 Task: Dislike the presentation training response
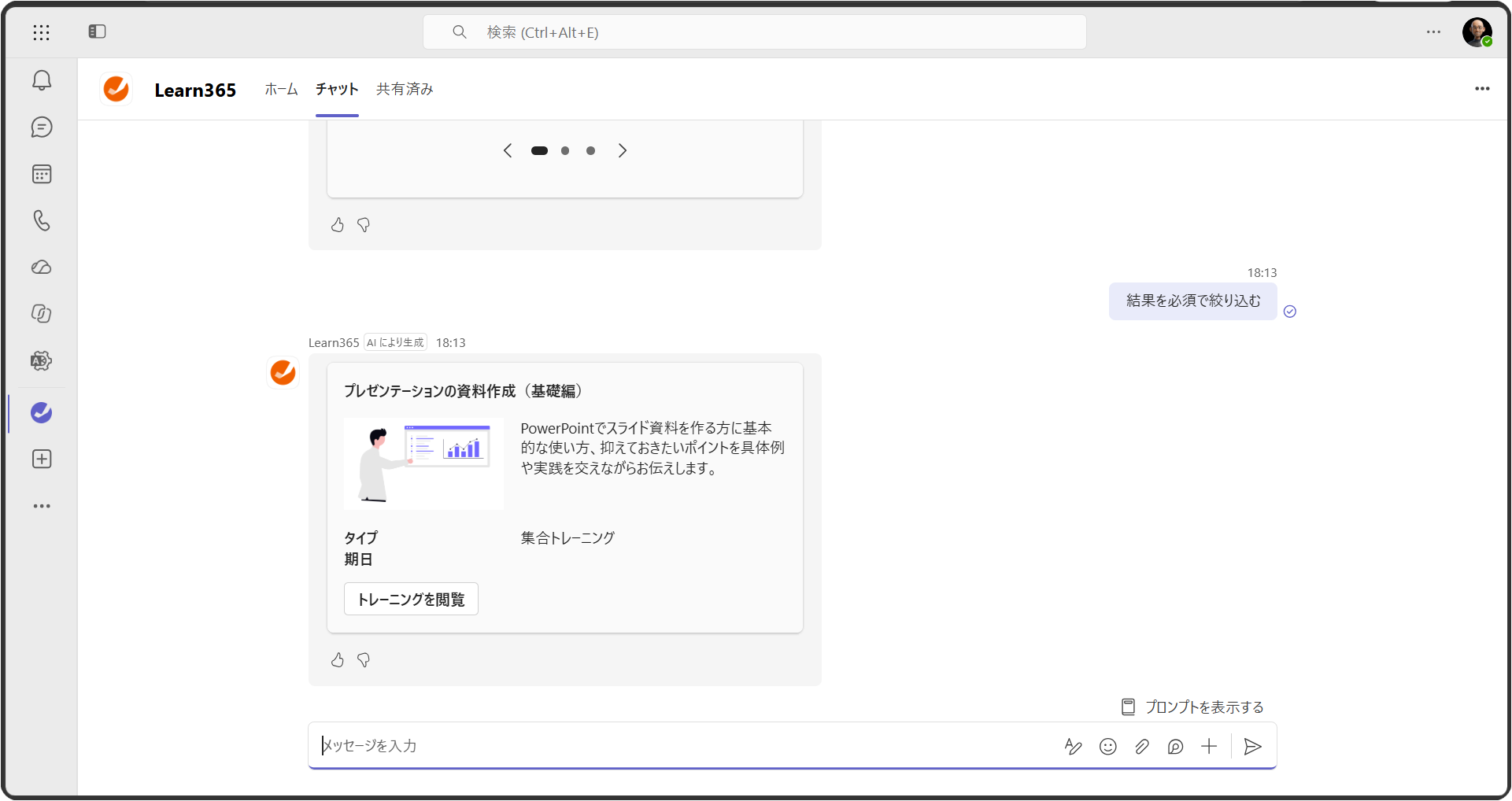coord(364,660)
